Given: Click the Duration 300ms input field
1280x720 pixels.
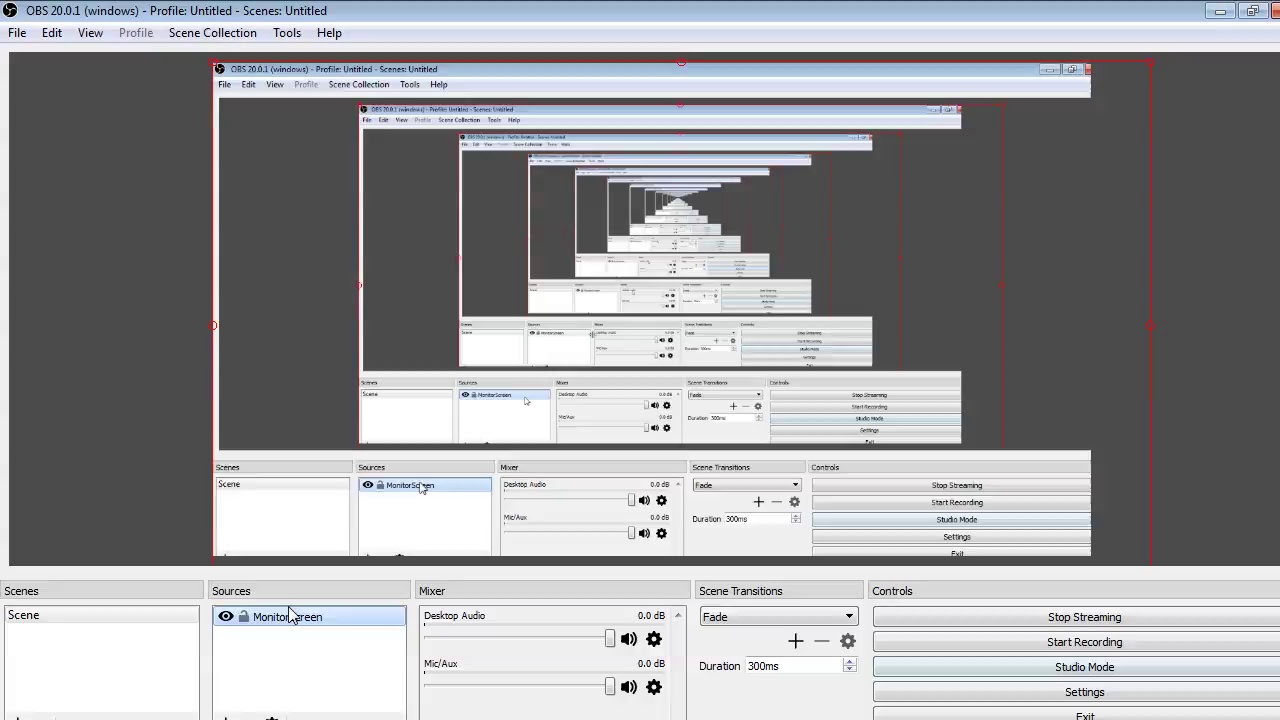Looking at the screenshot, I should click(x=793, y=666).
